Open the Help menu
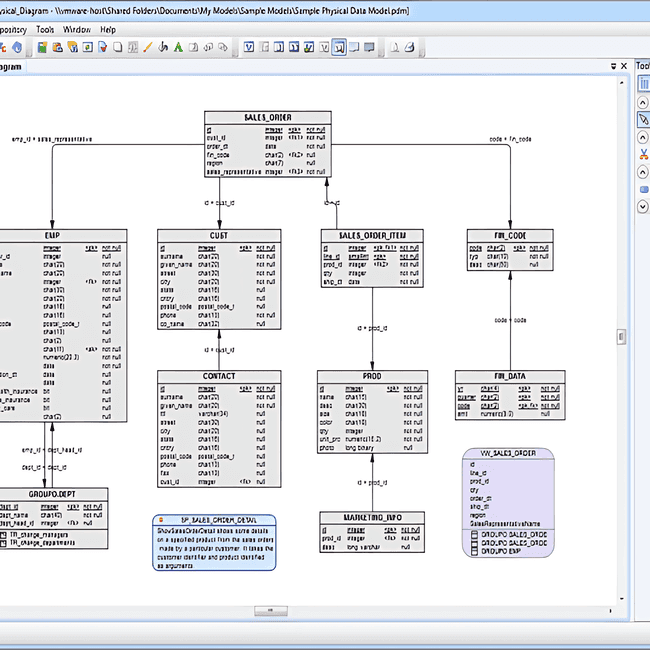 click(108, 30)
